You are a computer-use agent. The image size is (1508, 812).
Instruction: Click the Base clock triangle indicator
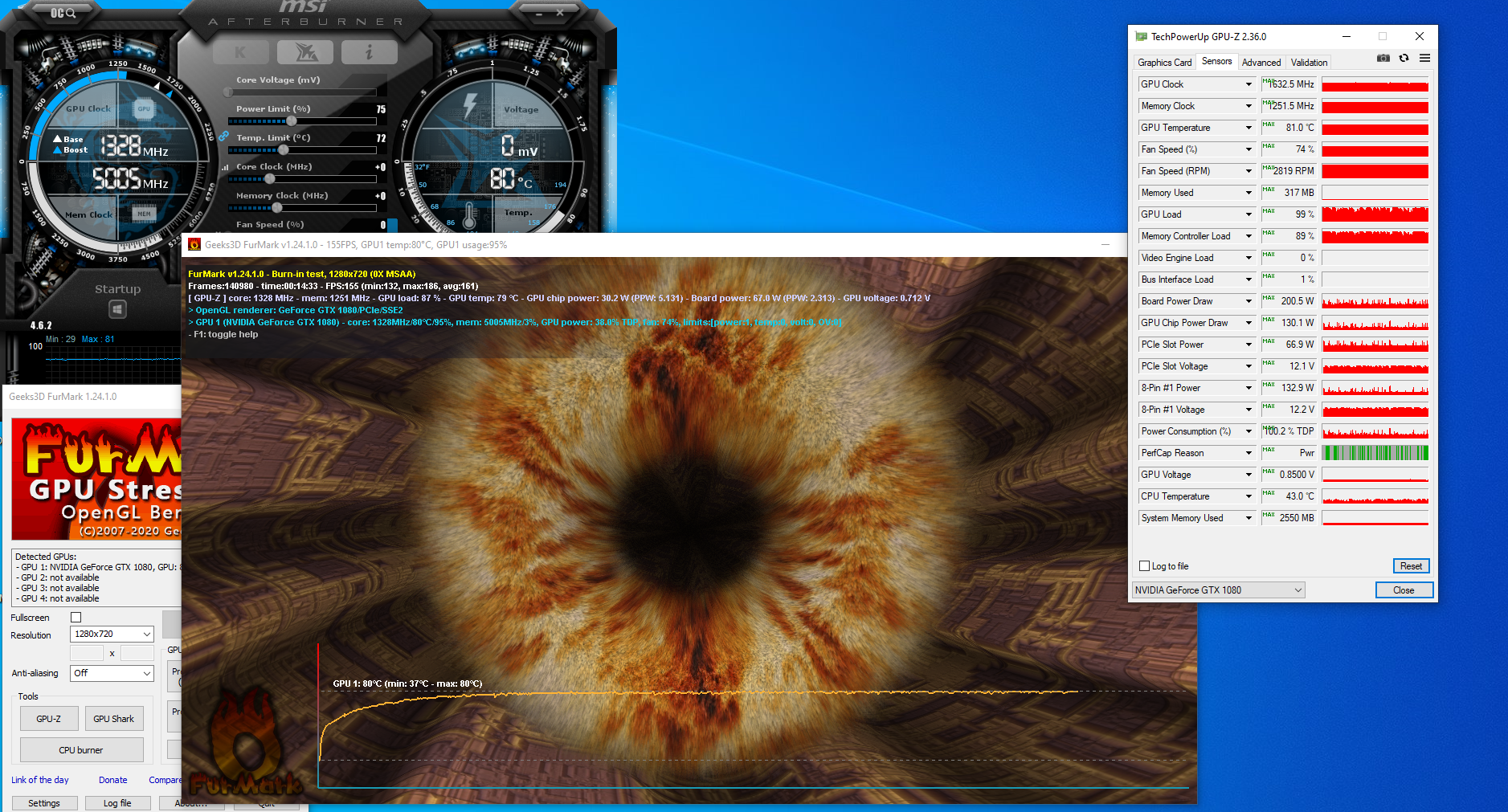(x=58, y=139)
